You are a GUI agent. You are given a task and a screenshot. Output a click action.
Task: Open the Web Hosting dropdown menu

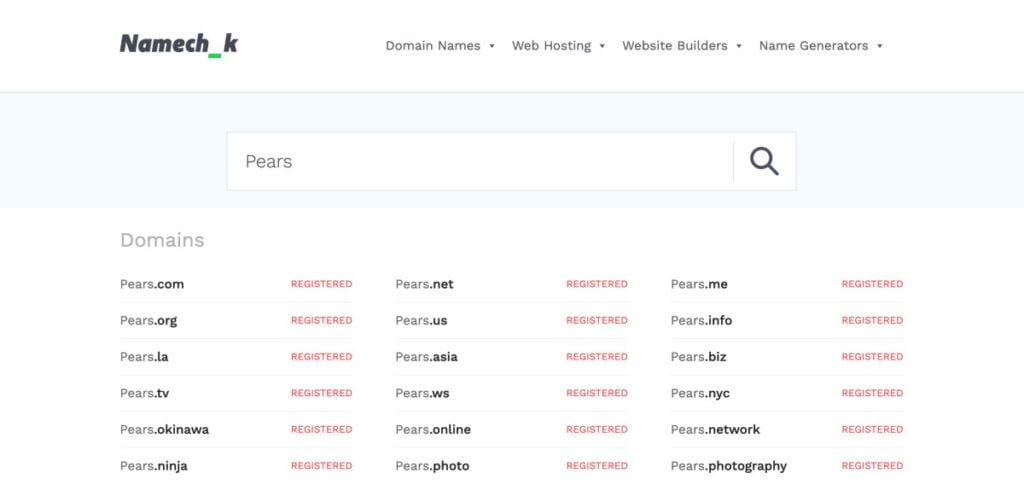point(558,46)
